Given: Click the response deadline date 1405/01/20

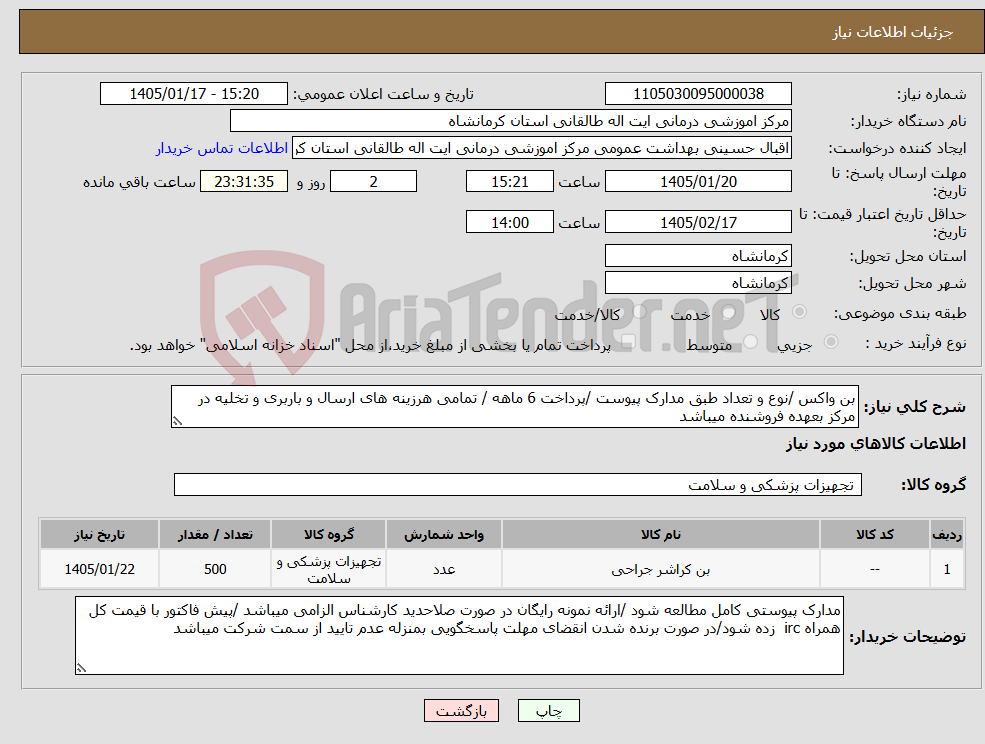Looking at the screenshot, I should tap(698, 182).
